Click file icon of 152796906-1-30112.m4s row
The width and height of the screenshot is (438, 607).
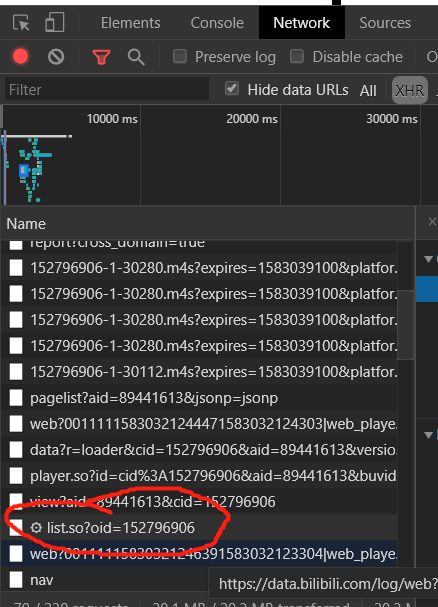pos(16,372)
